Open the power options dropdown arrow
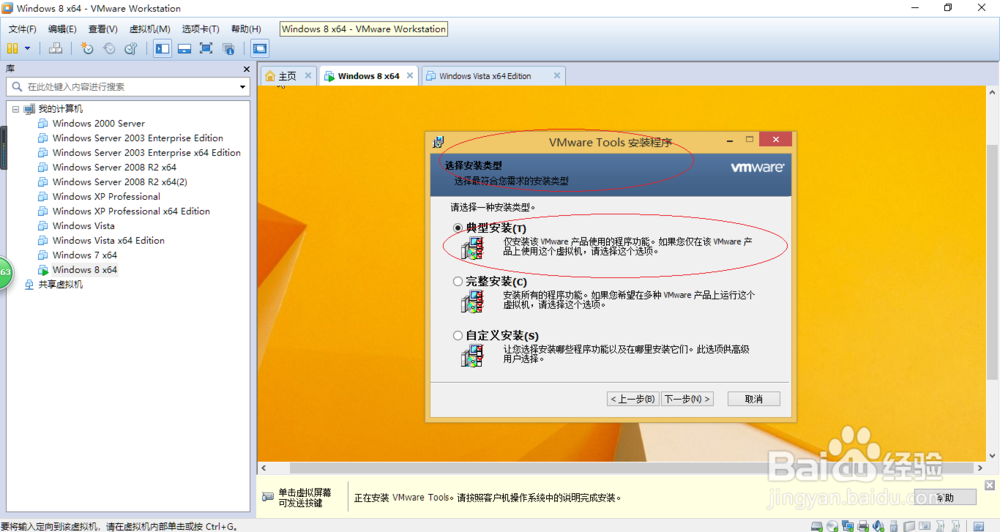The image size is (1000, 532). (x=27, y=48)
